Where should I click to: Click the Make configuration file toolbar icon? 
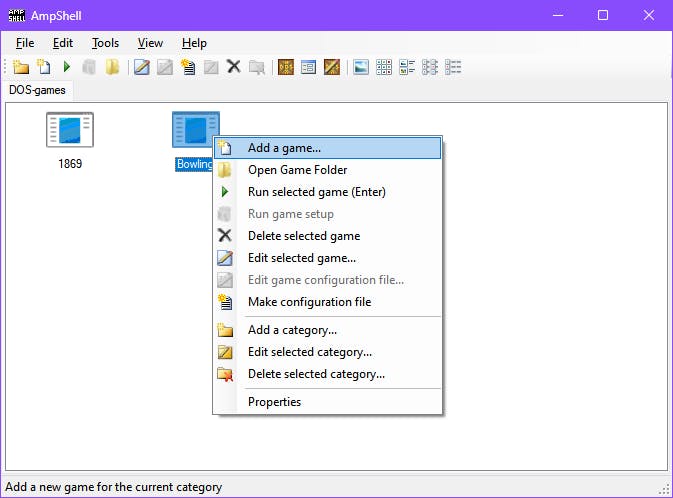[x=188, y=67]
